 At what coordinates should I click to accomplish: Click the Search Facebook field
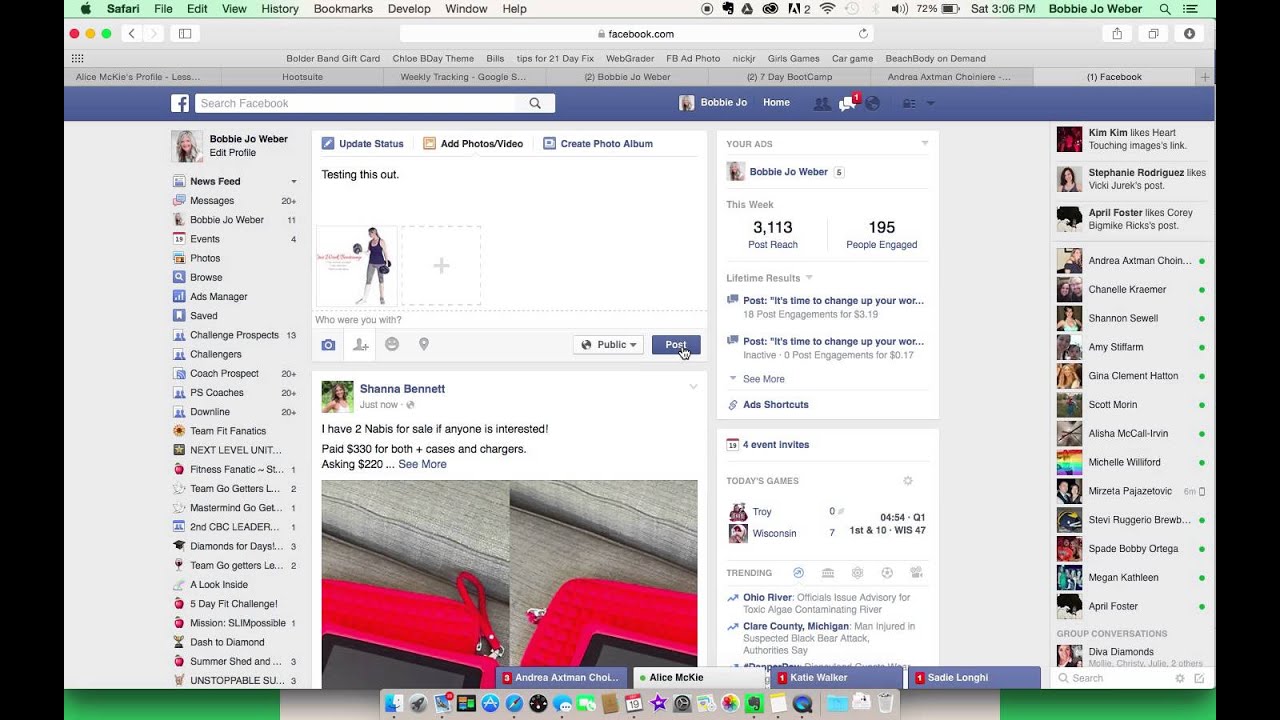coord(357,103)
